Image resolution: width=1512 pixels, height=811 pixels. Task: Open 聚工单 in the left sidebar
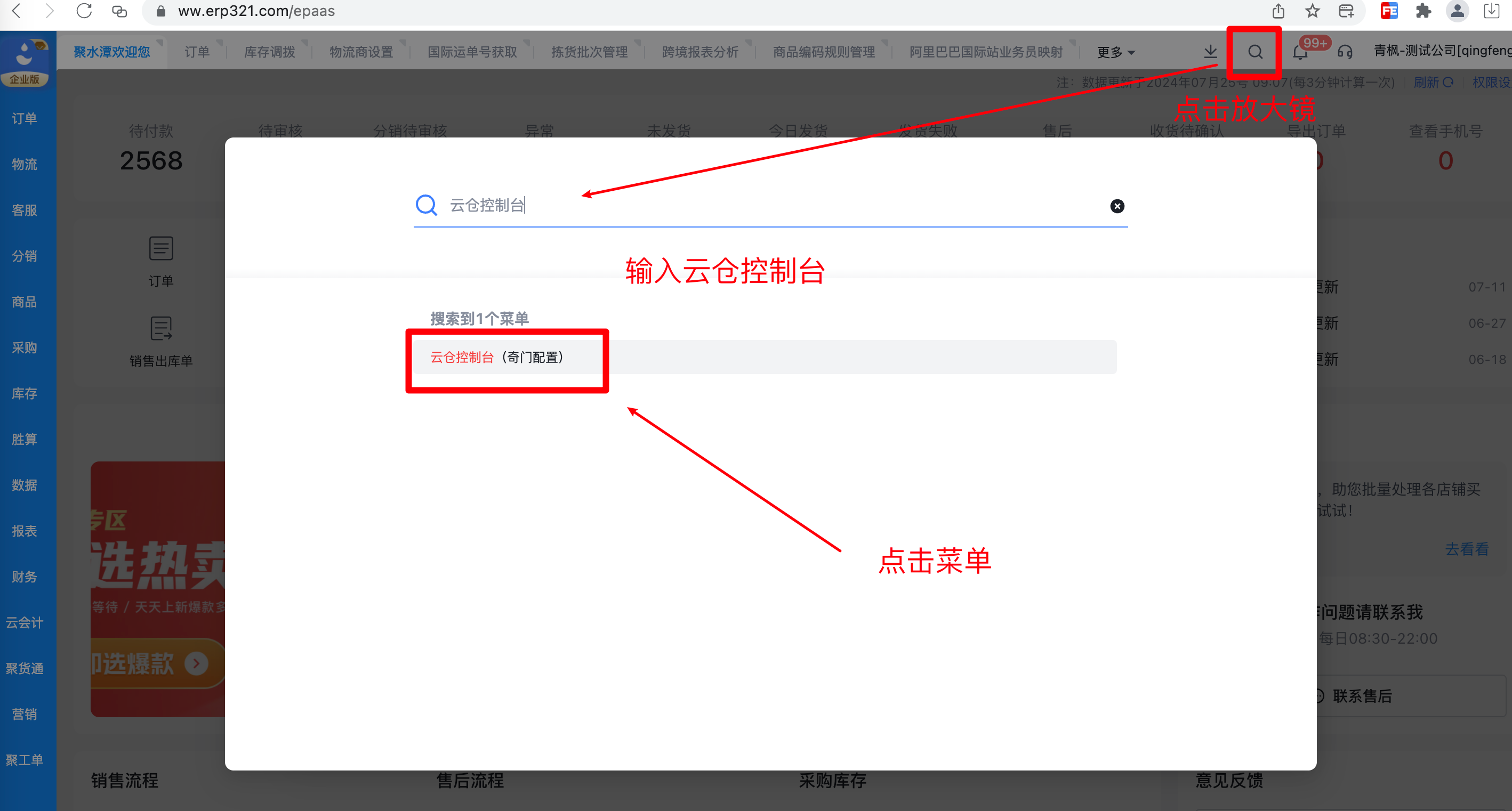tap(25, 759)
